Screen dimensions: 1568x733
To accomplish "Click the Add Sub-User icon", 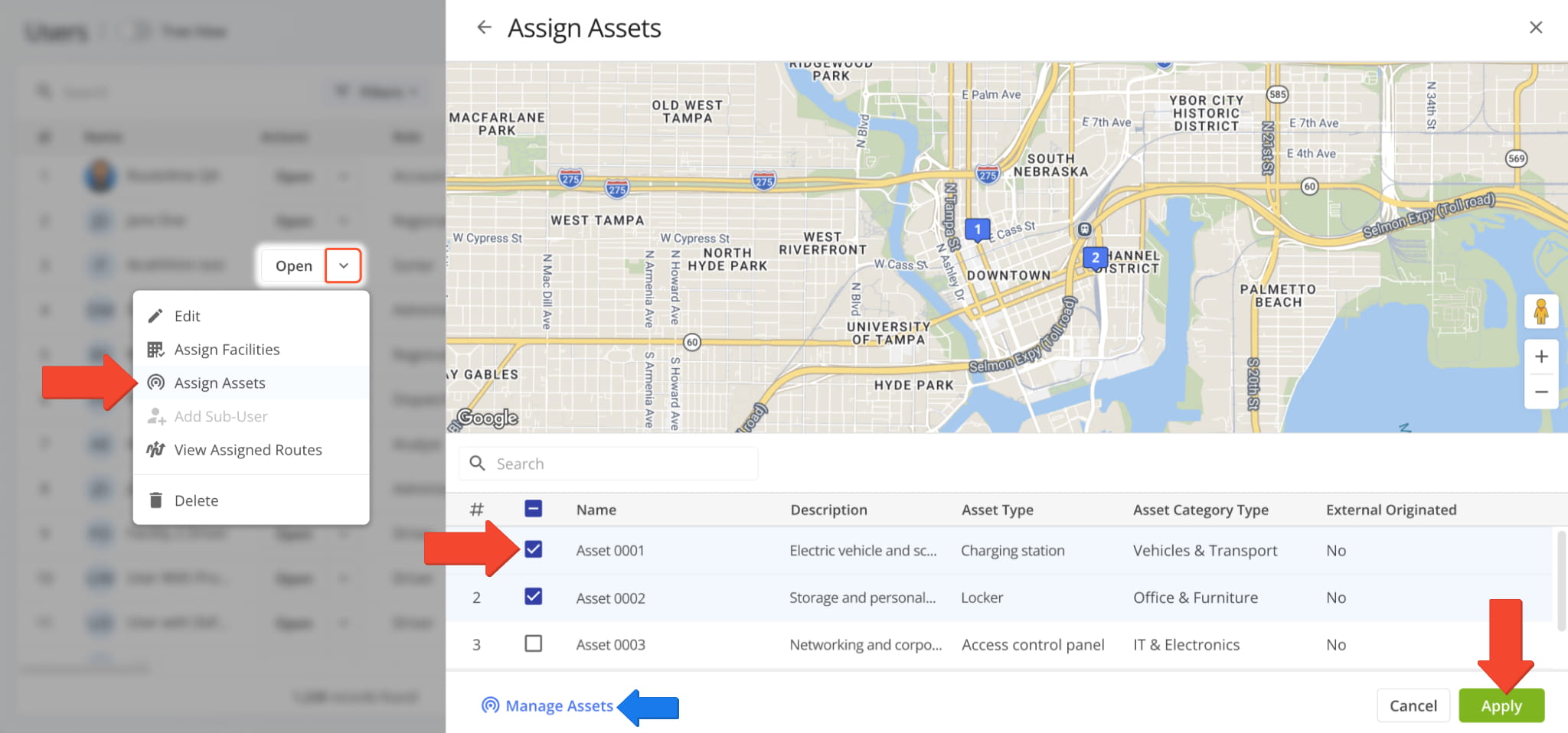I will 156,416.
